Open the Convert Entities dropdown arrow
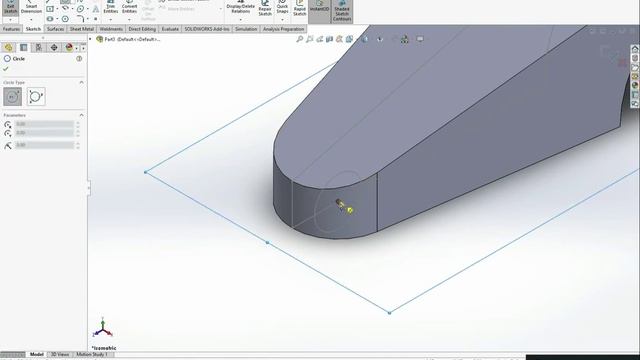This screenshot has width=640, height=360. point(129,19)
